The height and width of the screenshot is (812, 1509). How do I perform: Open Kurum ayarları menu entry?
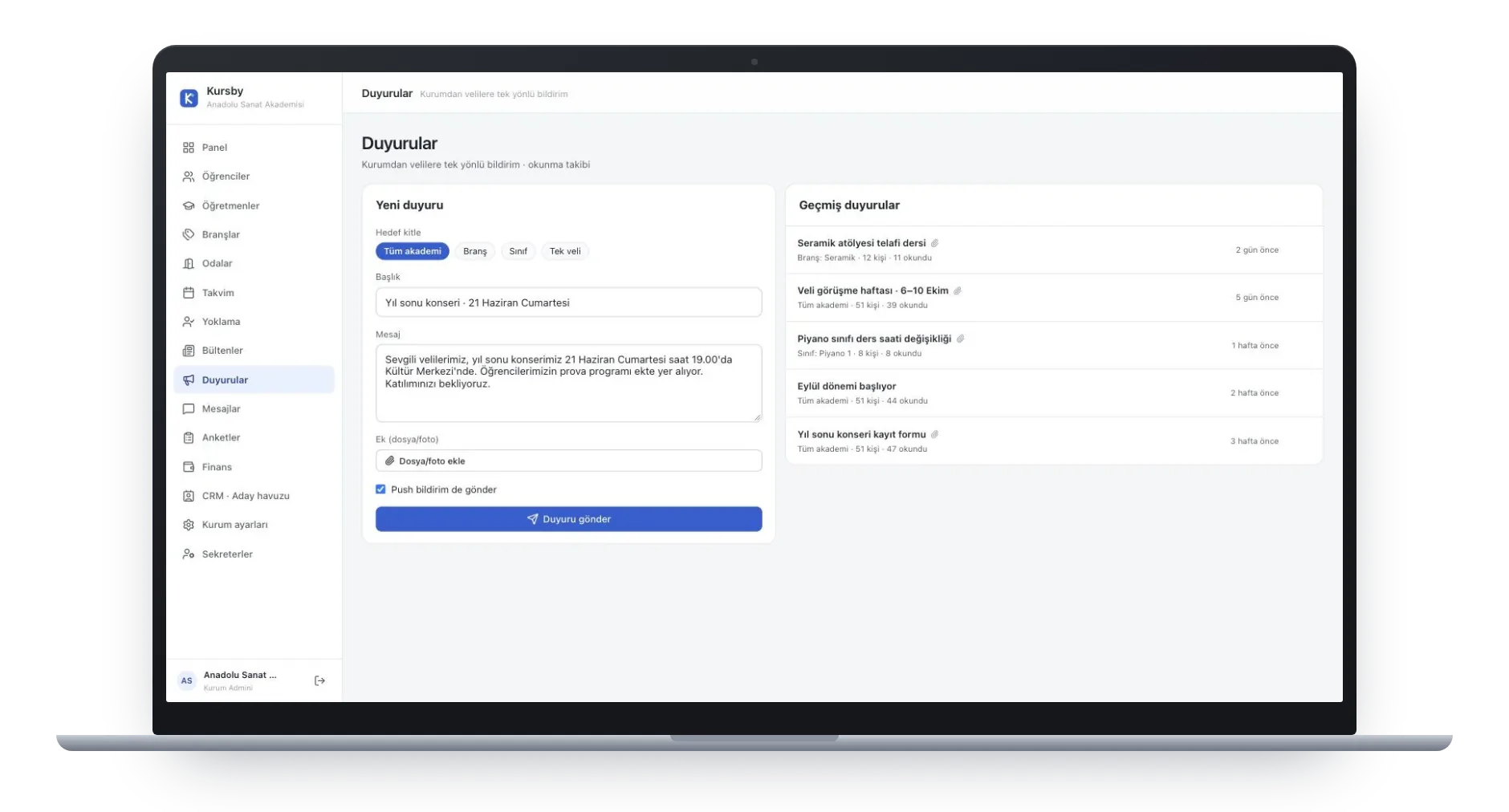coord(254,525)
